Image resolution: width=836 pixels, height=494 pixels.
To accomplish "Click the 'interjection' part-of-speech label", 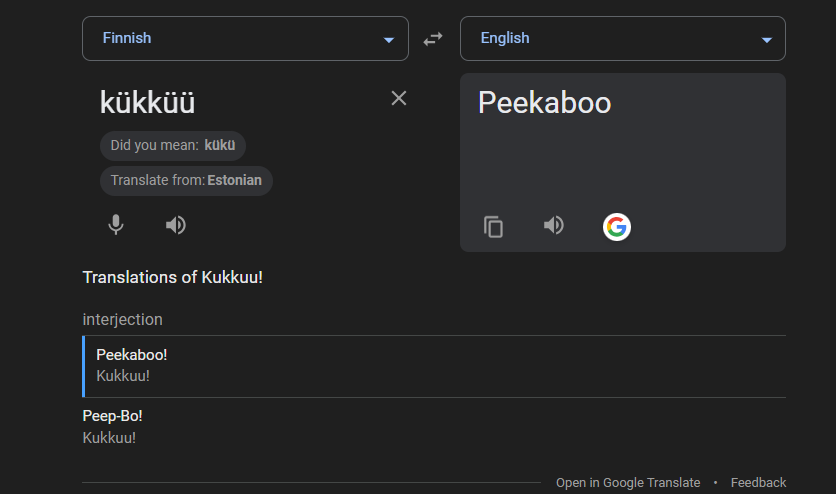I will 122,319.
